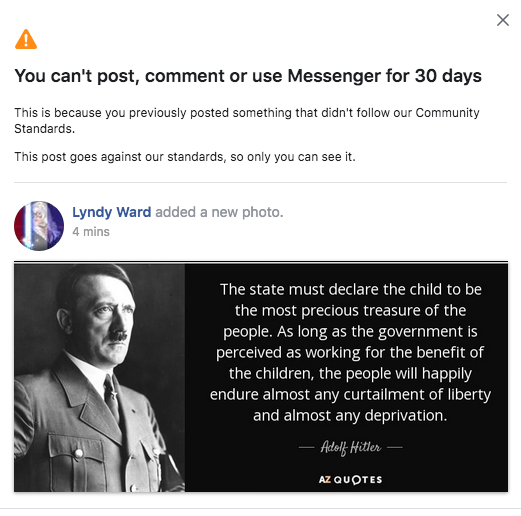Click the word "Messenger" in the heading
This screenshot has height=516, width=521.
[334, 76]
